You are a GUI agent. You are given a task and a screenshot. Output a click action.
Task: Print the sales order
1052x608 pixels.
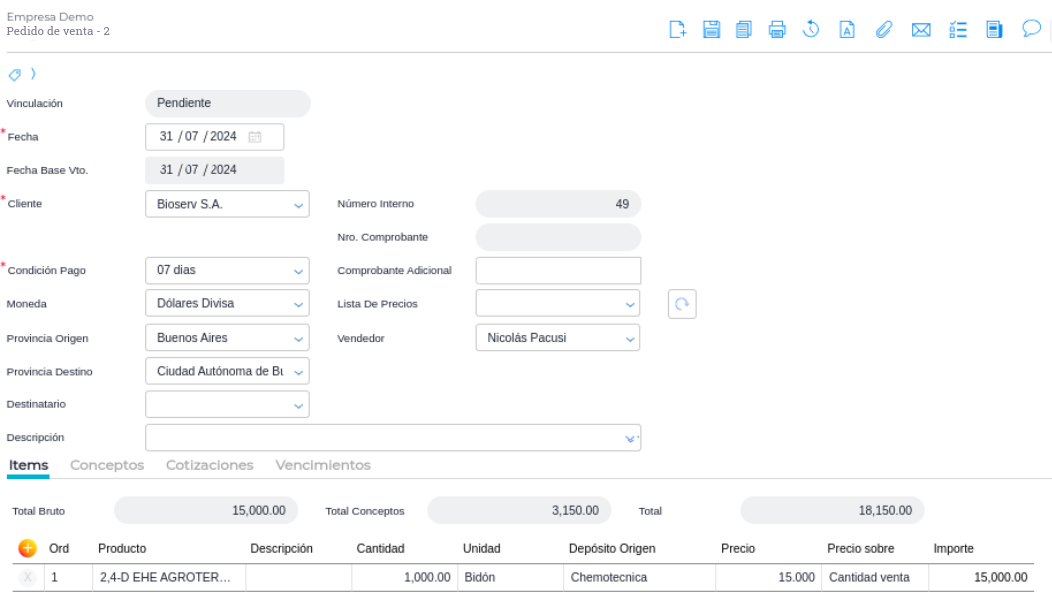point(777,30)
